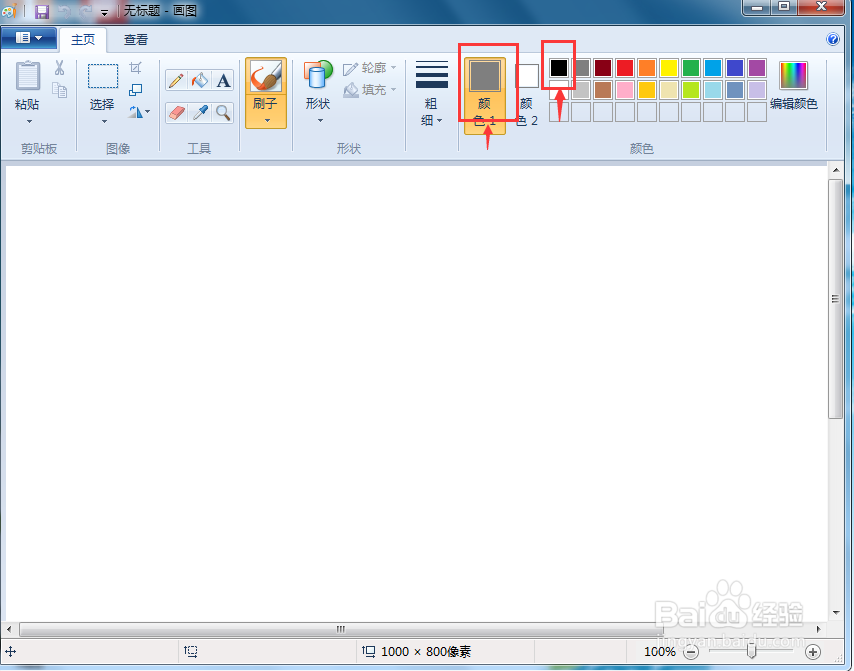Pick the lavender color swatch

757,90
